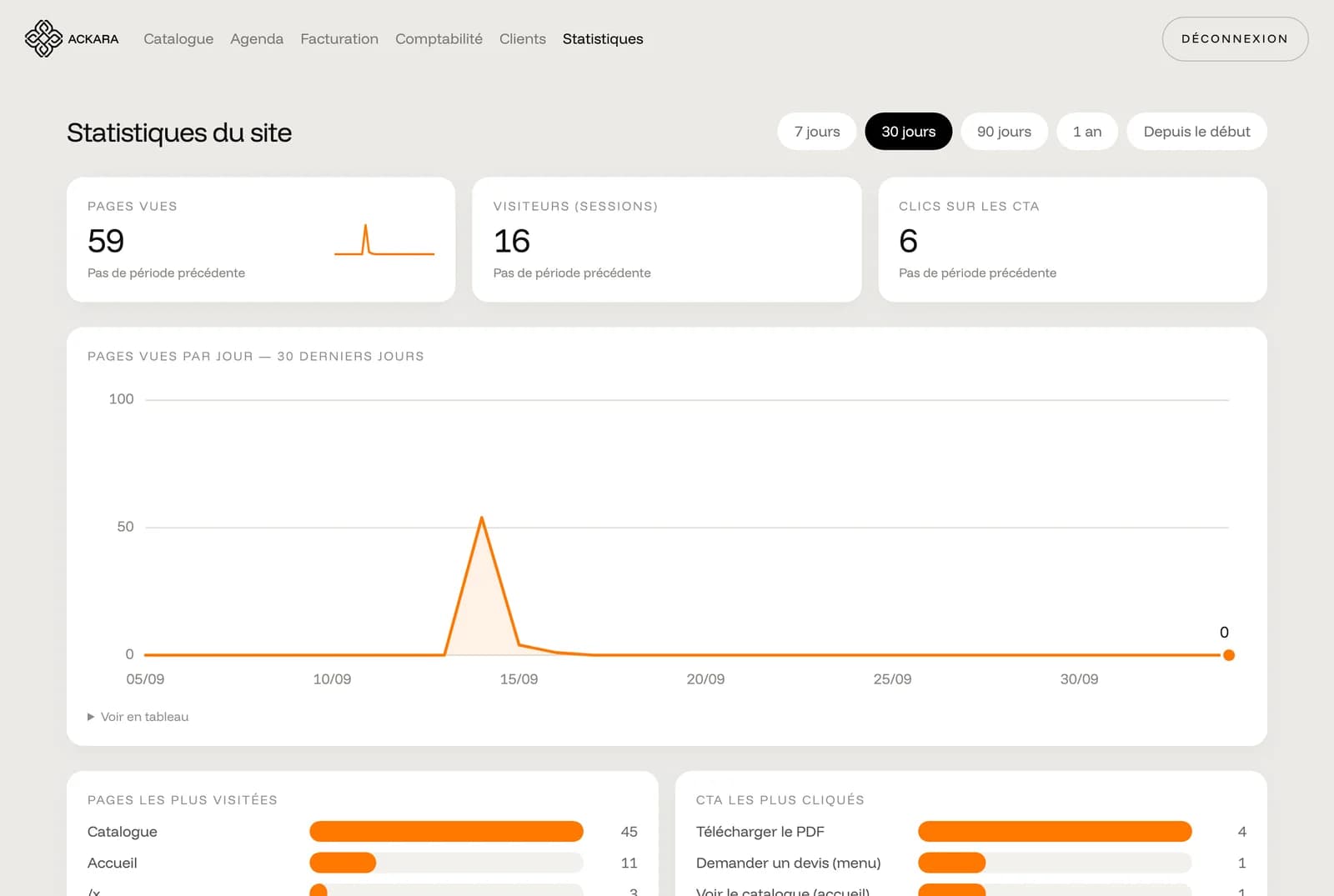The width and height of the screenshot is (1334, 896).
Task: Click the Déconnexion button
Action: pos(1235,39)
